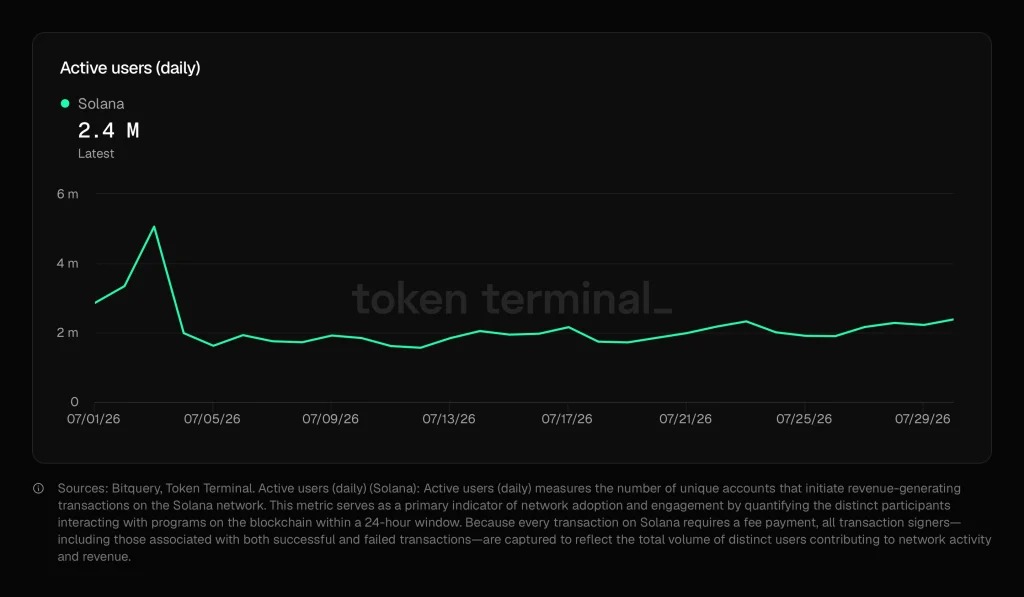This screenshot has height=597, width=1024.
Task: Click the 'Sources: Bitquery, Token Terminal' footnote text
Action: [155, 489]
